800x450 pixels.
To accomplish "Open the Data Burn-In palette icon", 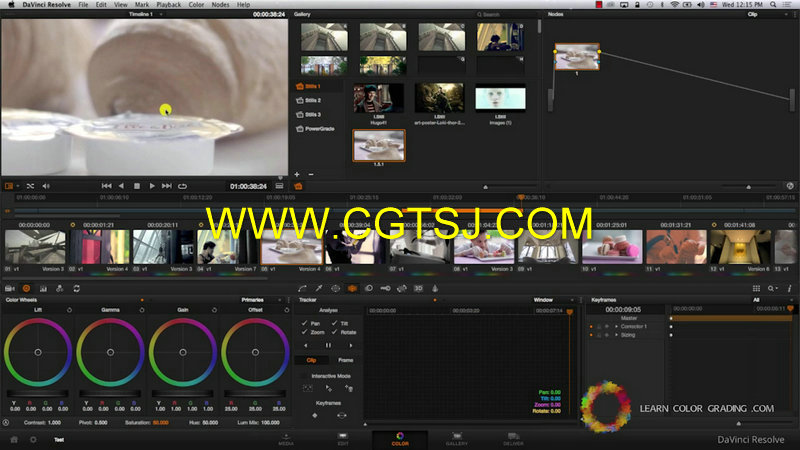I will (435, 288).
